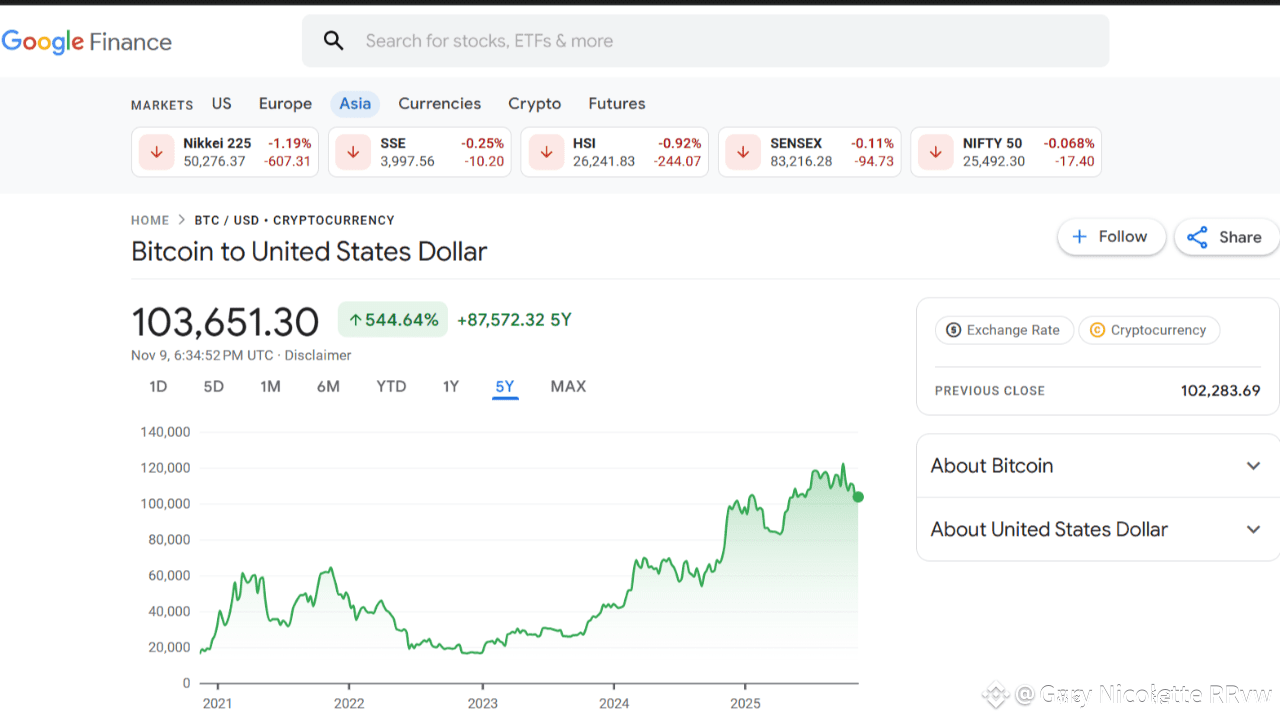Open the Share button

click(1225, 237)
